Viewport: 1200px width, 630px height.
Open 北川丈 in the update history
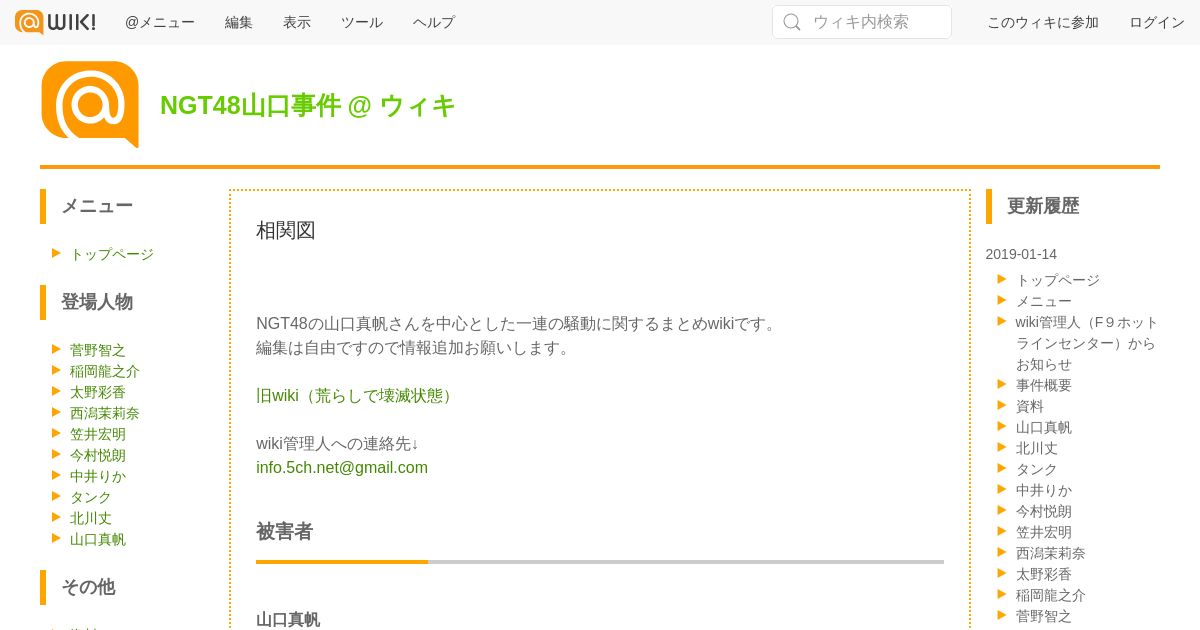tap(1037, 448)
